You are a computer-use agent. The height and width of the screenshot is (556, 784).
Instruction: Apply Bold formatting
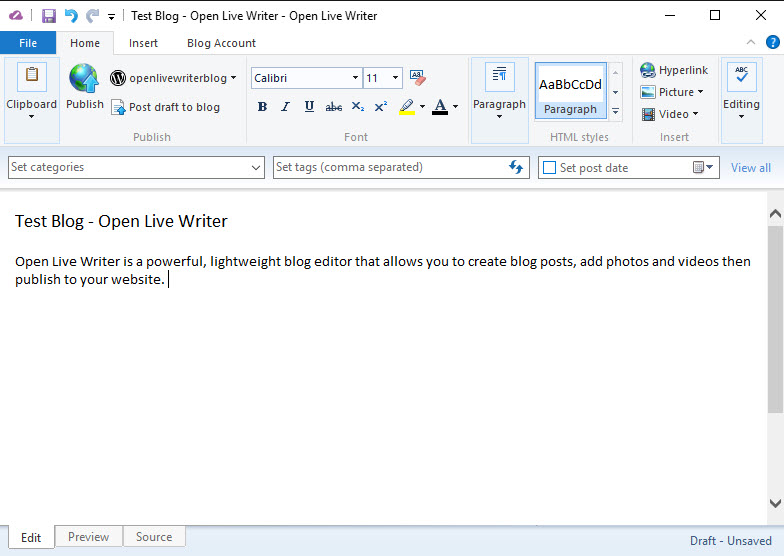click(x=262, y=106)
